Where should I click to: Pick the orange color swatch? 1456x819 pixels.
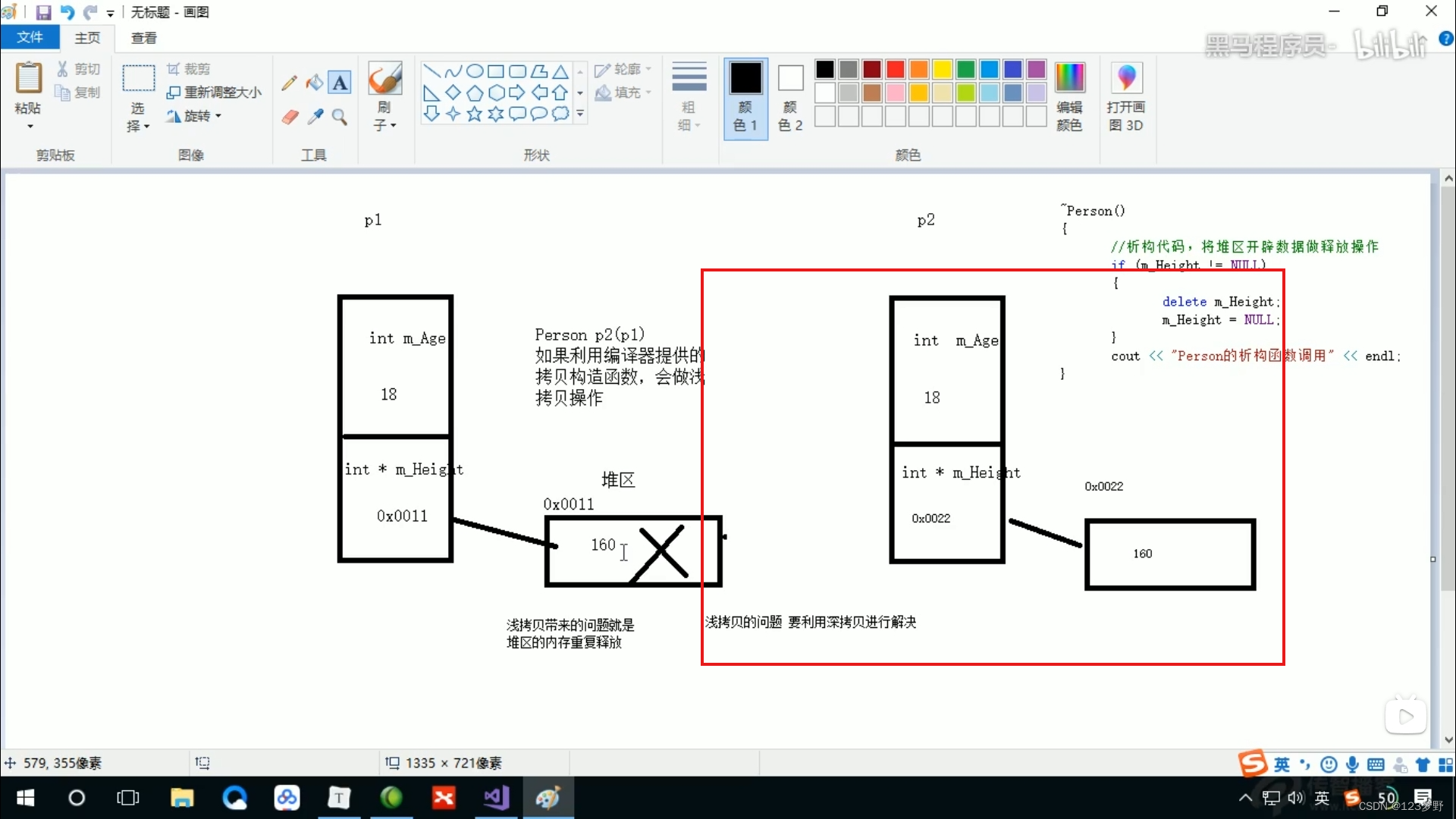[919, 69]
